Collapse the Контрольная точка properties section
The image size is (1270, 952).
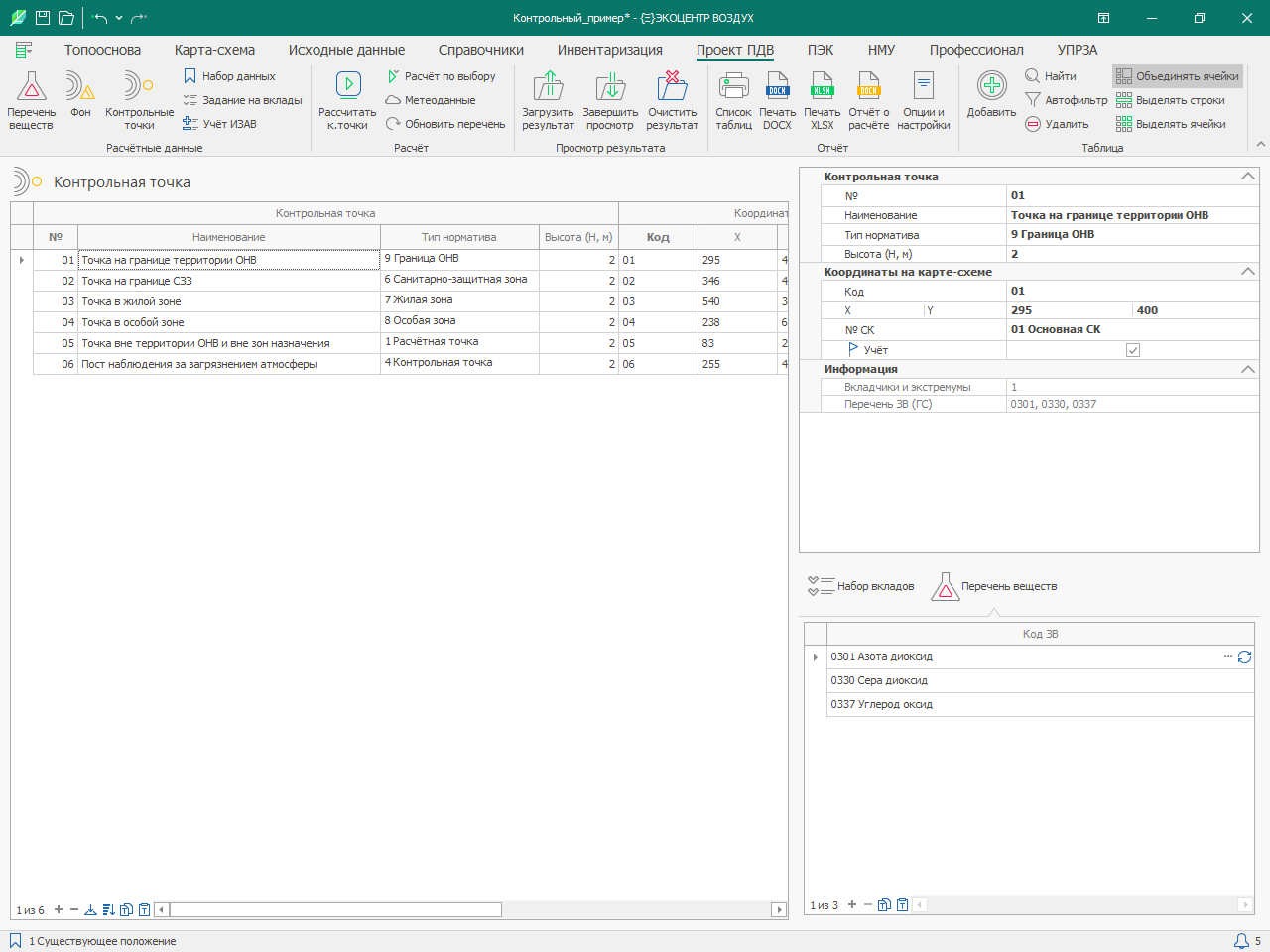click(x=1248, y=177)
